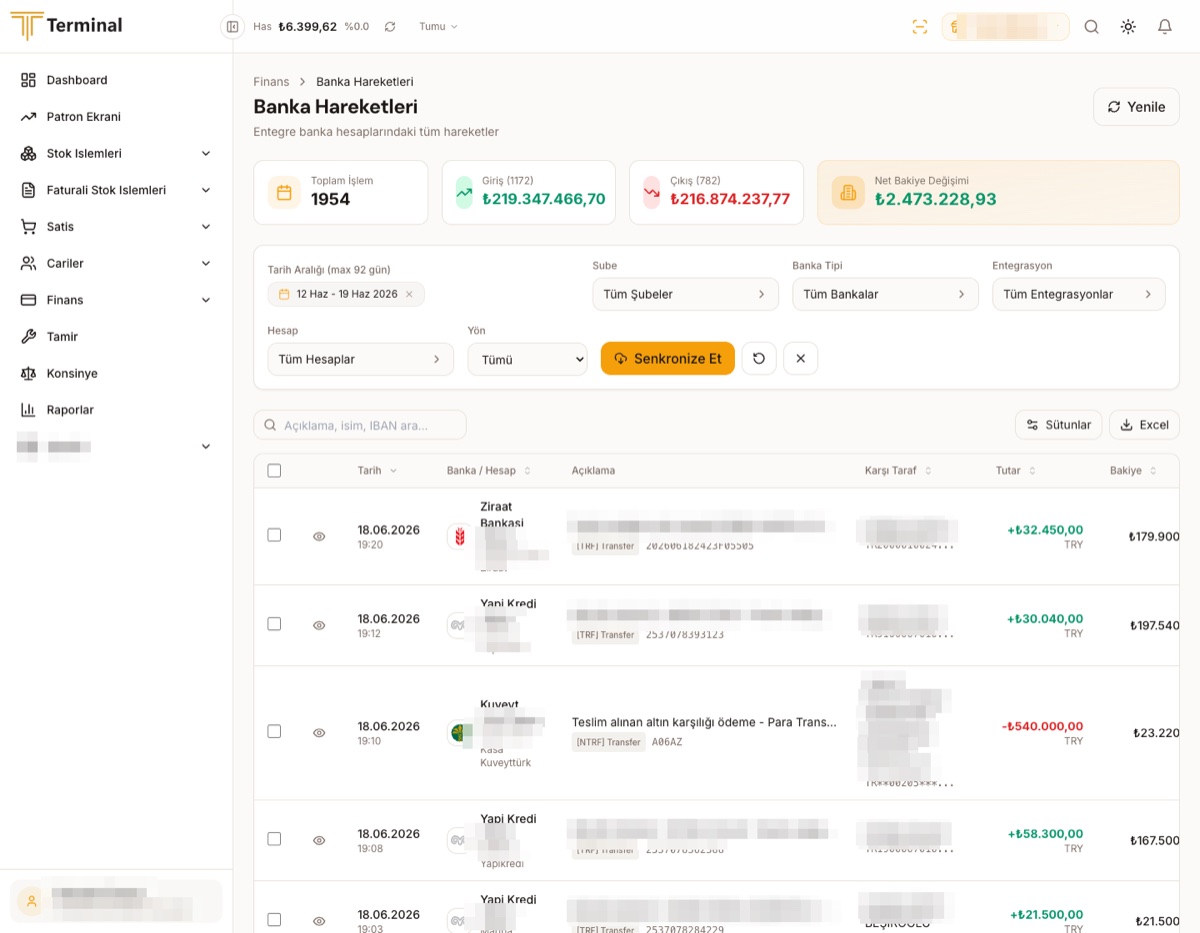The width and height of the screenshot is (1200, 933).
Task: Click the Senkronize Et button
Action: pyautogui.click(x=668, y=359)
